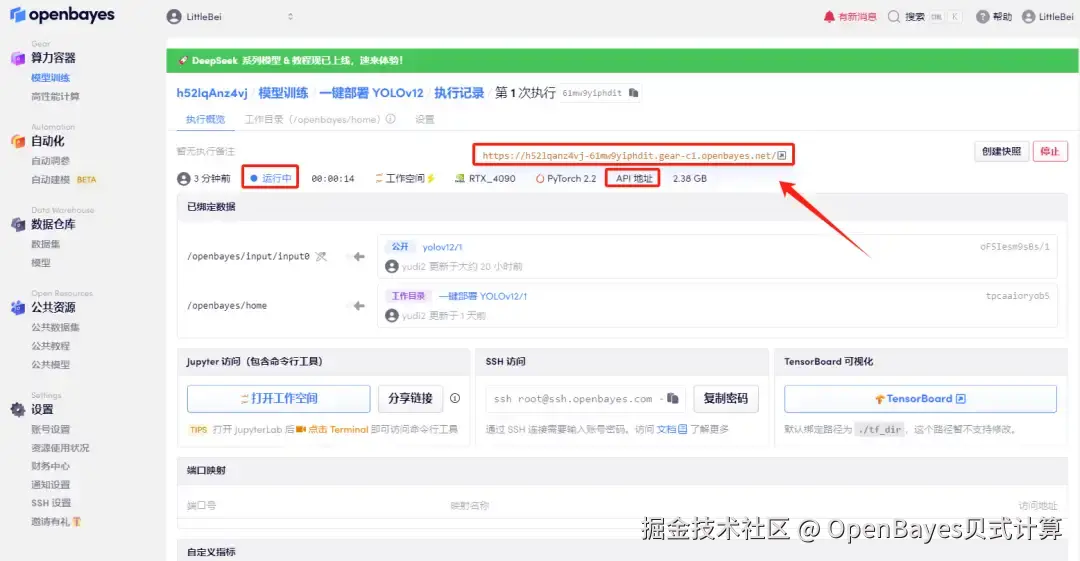Open the TensorBoard button

pyautogui.click(x=920, y=399)
